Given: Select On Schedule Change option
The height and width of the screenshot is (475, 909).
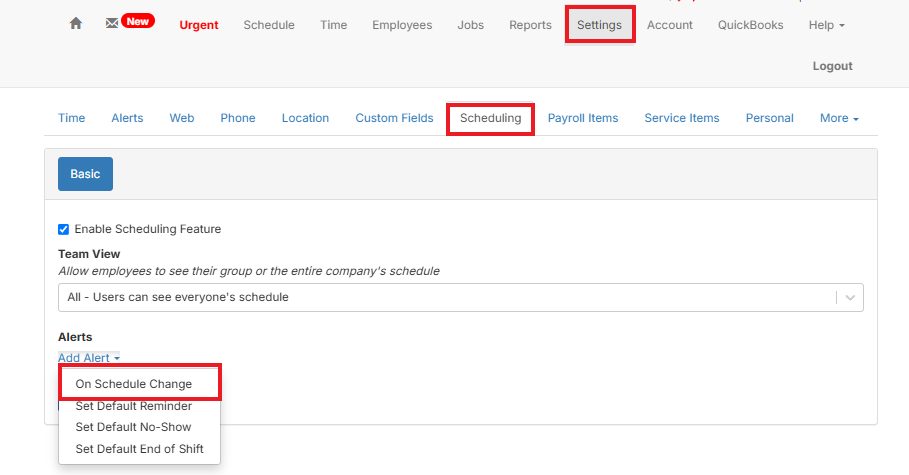Looking at the screenshot, I should click(x=134, y=384).
